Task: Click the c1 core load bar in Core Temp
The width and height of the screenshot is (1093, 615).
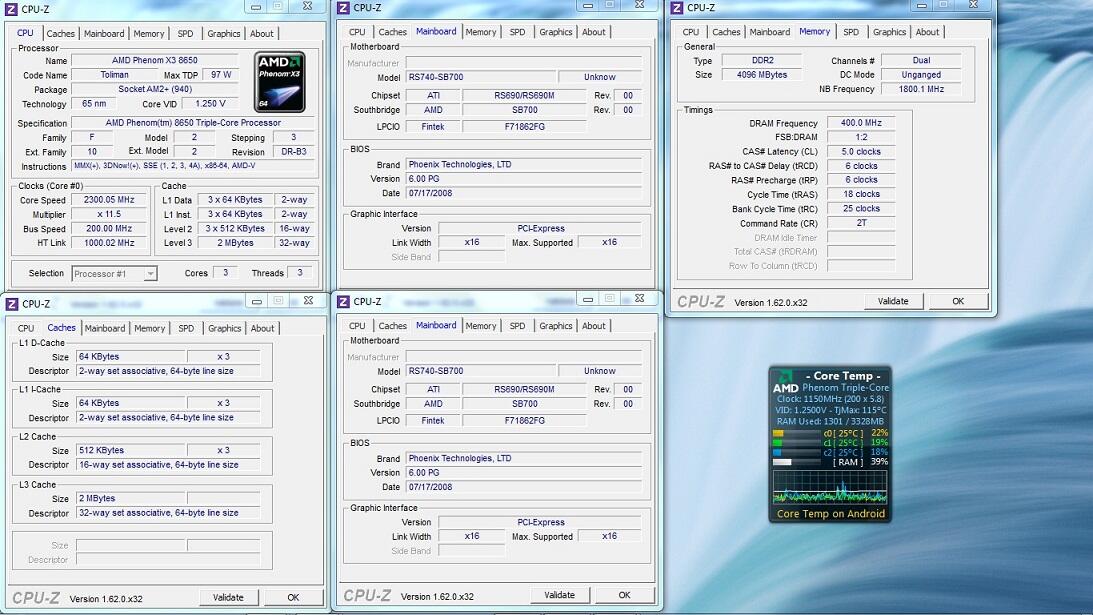Action: pyautogui.click(x=797, y=443)
